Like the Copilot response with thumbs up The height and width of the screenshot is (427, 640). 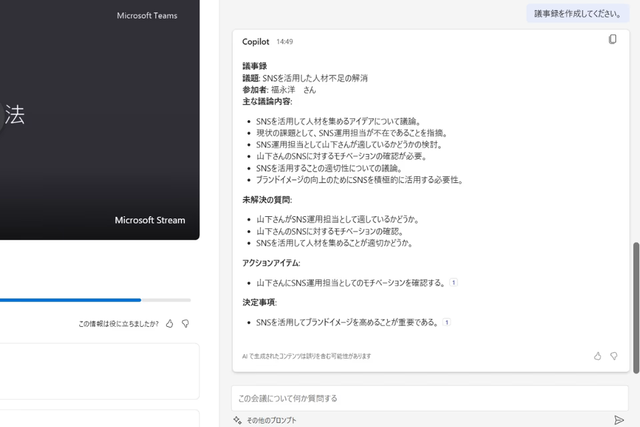(x=598, y=356)
